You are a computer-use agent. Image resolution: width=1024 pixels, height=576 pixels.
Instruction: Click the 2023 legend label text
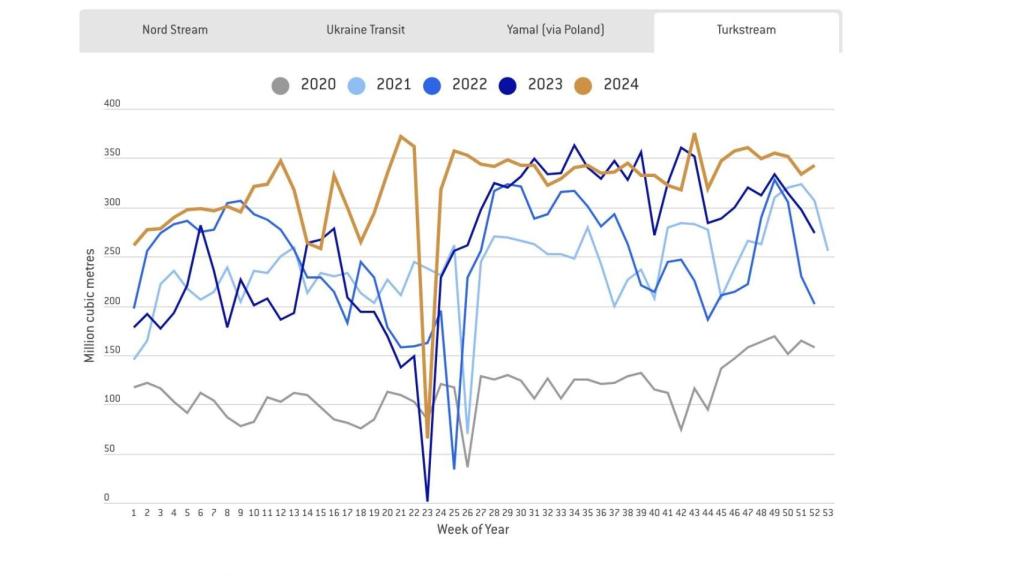(545, 85)
